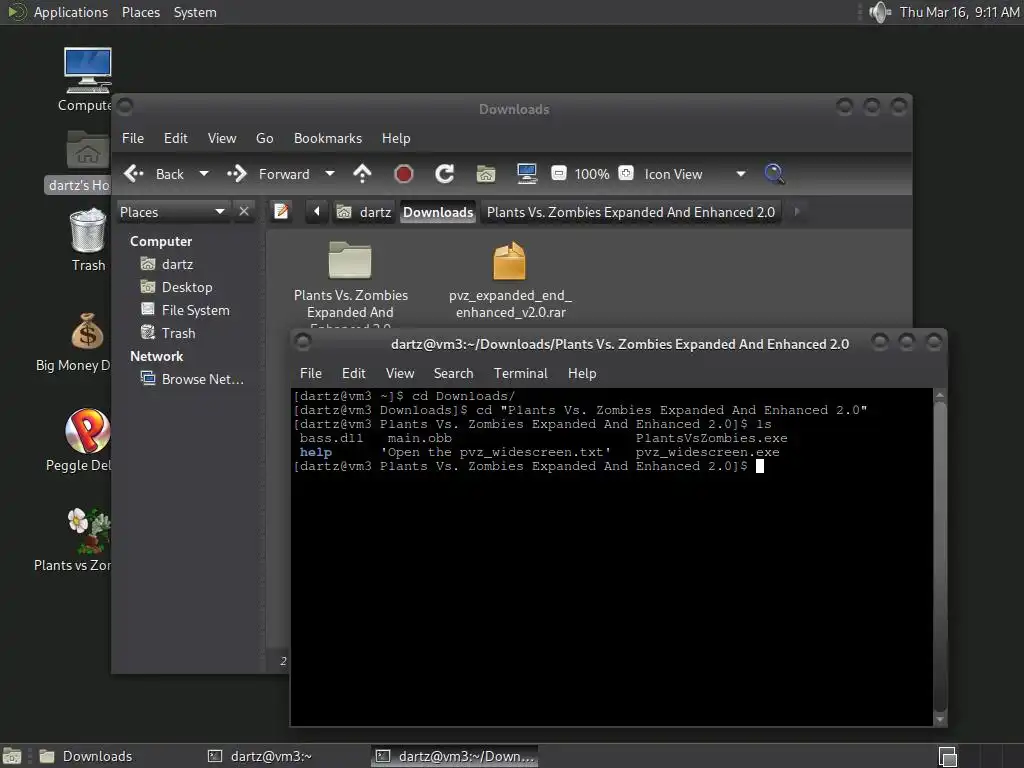
Task: Click the 'help' directory in terminal output
Action: (x=316, y=452)
